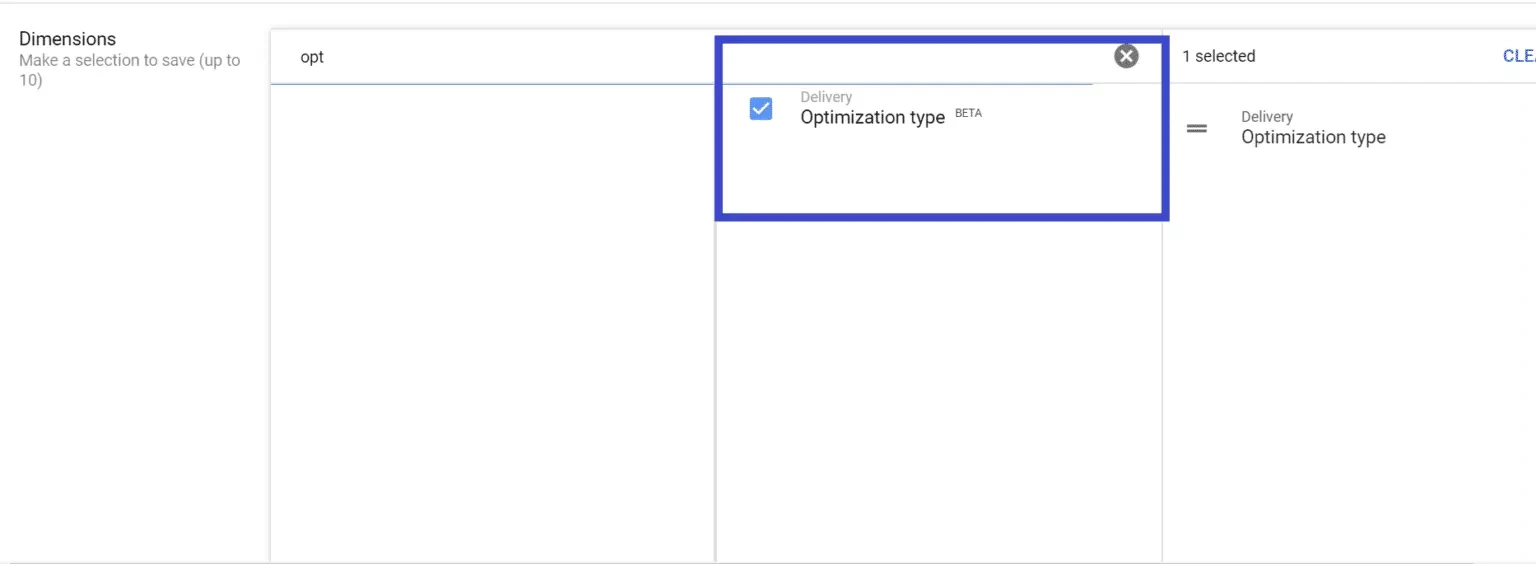Click the 'Make a selection to save' hint

pyautogui.click(x=129, y=69)
